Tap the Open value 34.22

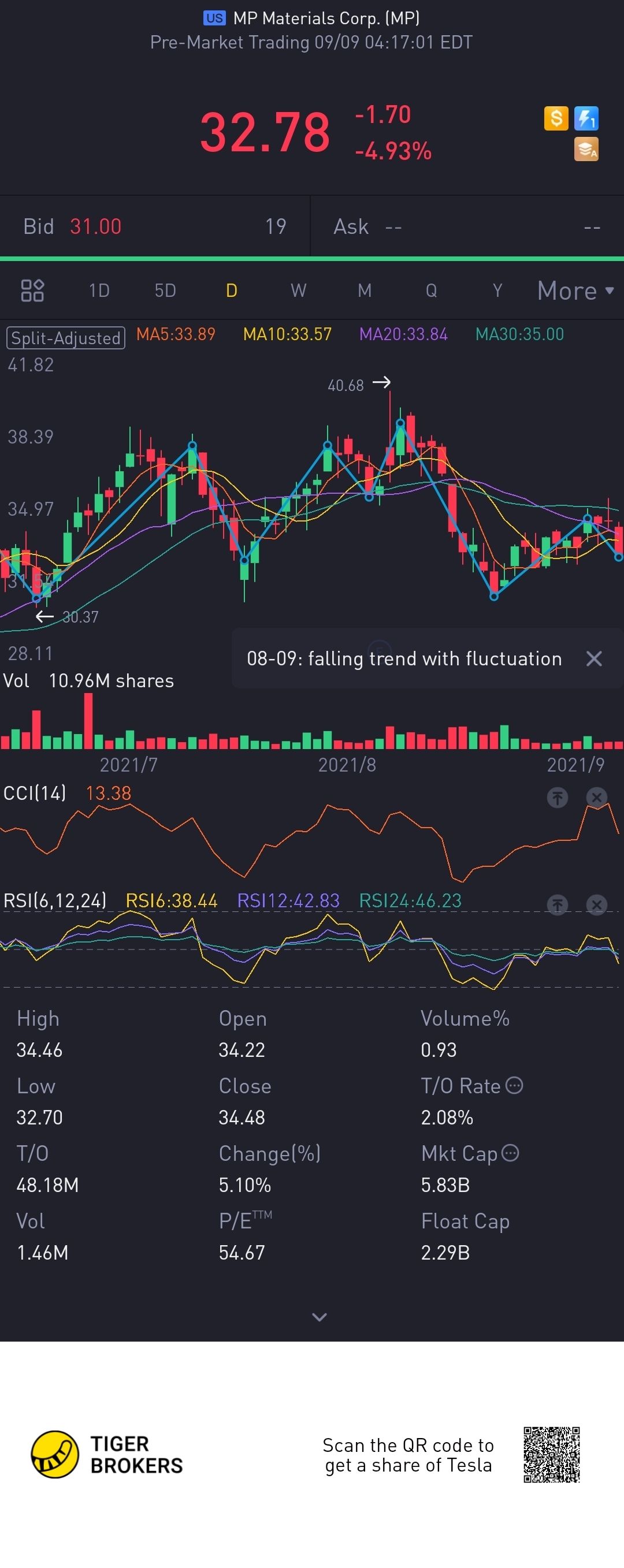tap(242, 1050)
